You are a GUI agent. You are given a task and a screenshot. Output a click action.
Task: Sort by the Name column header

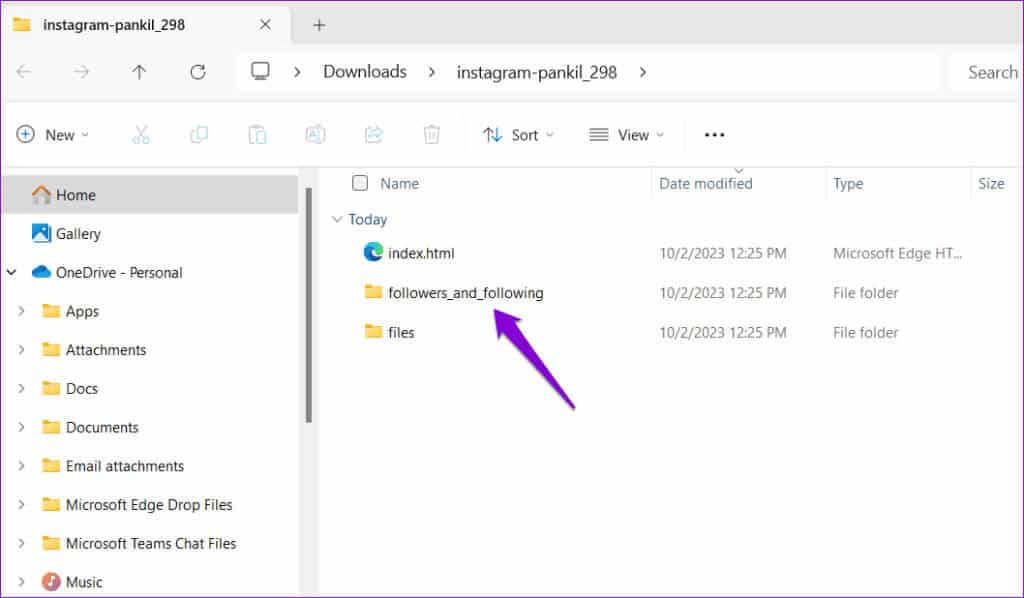[400, 183]
